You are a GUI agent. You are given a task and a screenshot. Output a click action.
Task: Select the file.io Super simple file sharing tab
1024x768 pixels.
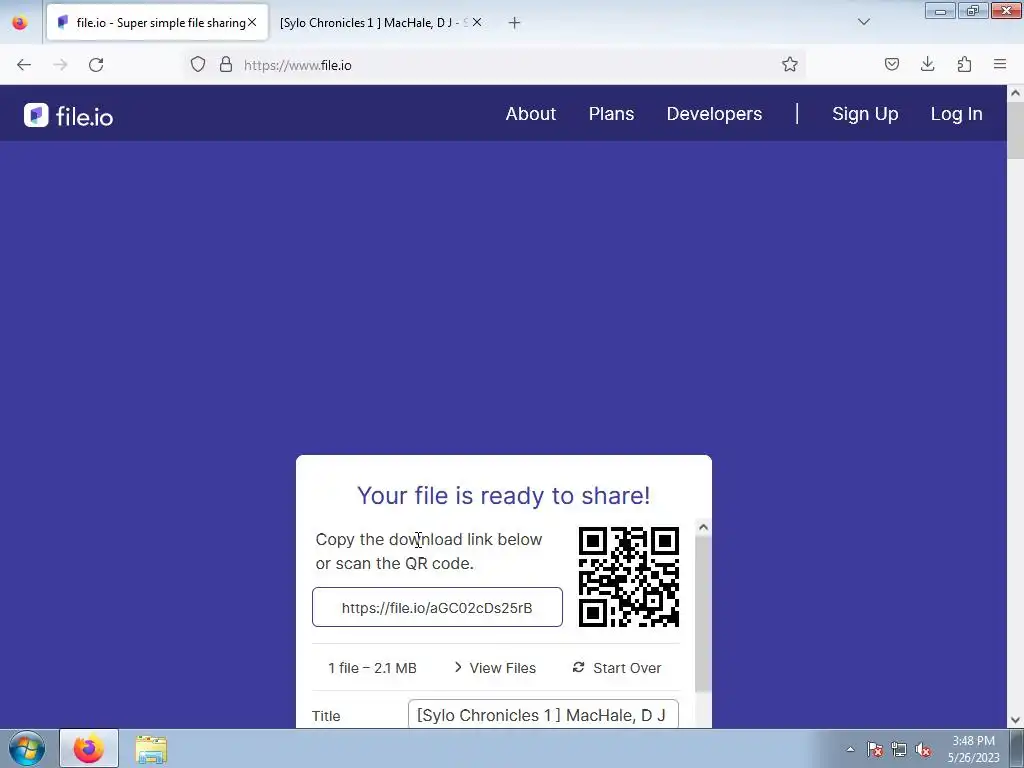tap(157, 23)
